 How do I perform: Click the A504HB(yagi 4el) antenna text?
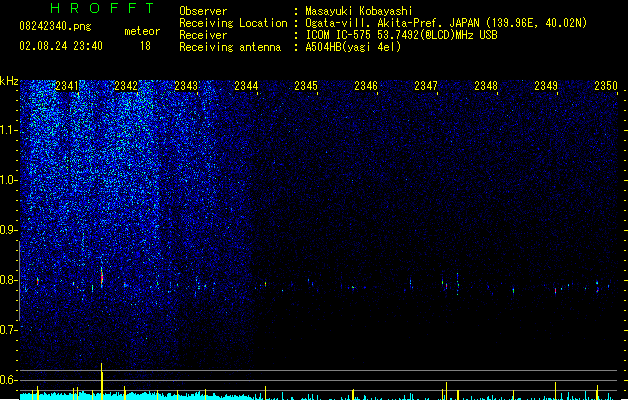(x=353, y=47)
